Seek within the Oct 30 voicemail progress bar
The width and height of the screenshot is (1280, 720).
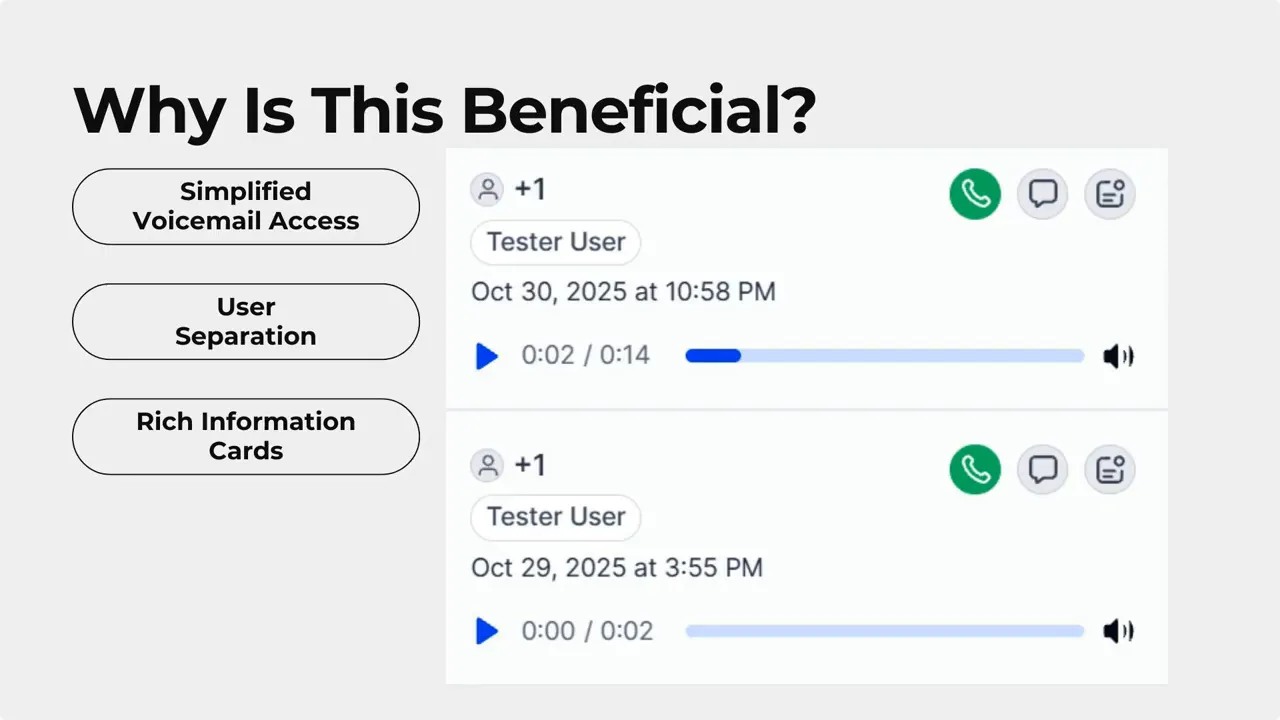[x=884, y=356]
